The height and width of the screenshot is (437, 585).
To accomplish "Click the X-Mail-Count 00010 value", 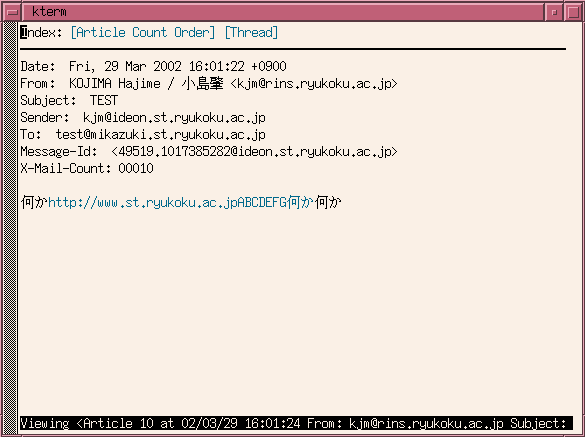I will pyautogui.click(x=136, y=169).
